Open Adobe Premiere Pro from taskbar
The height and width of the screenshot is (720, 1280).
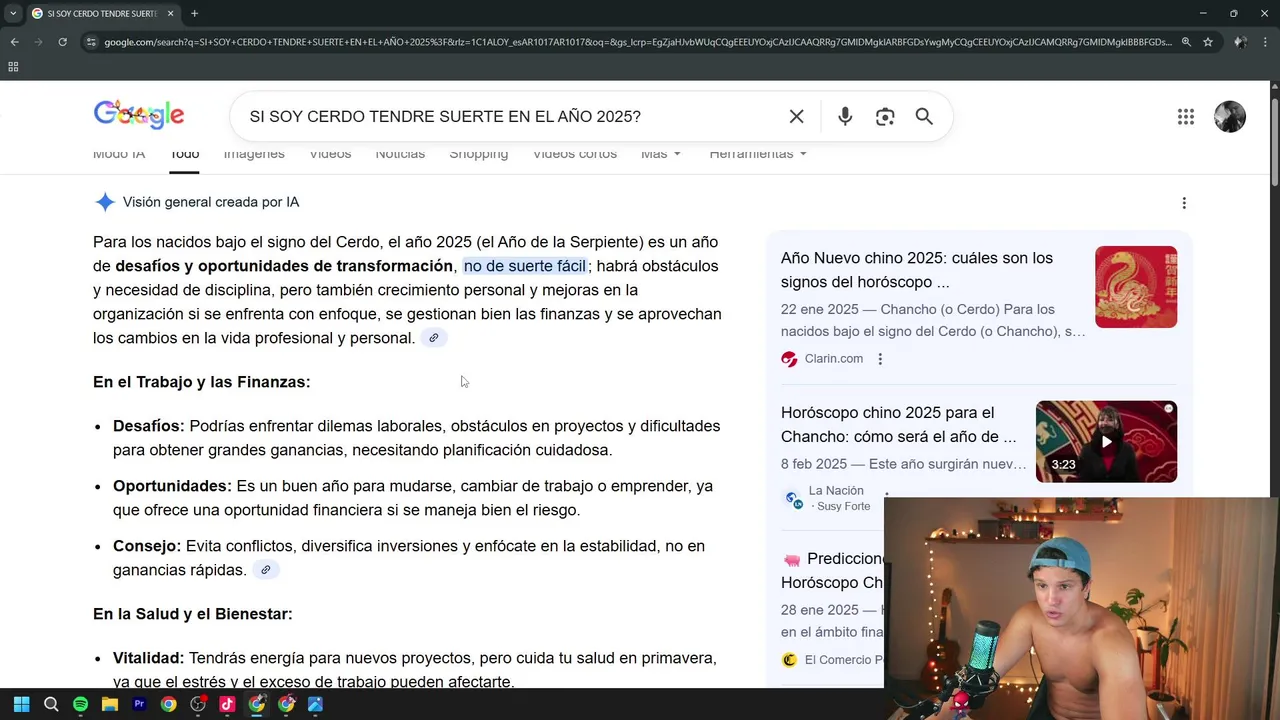pos(139,704)
